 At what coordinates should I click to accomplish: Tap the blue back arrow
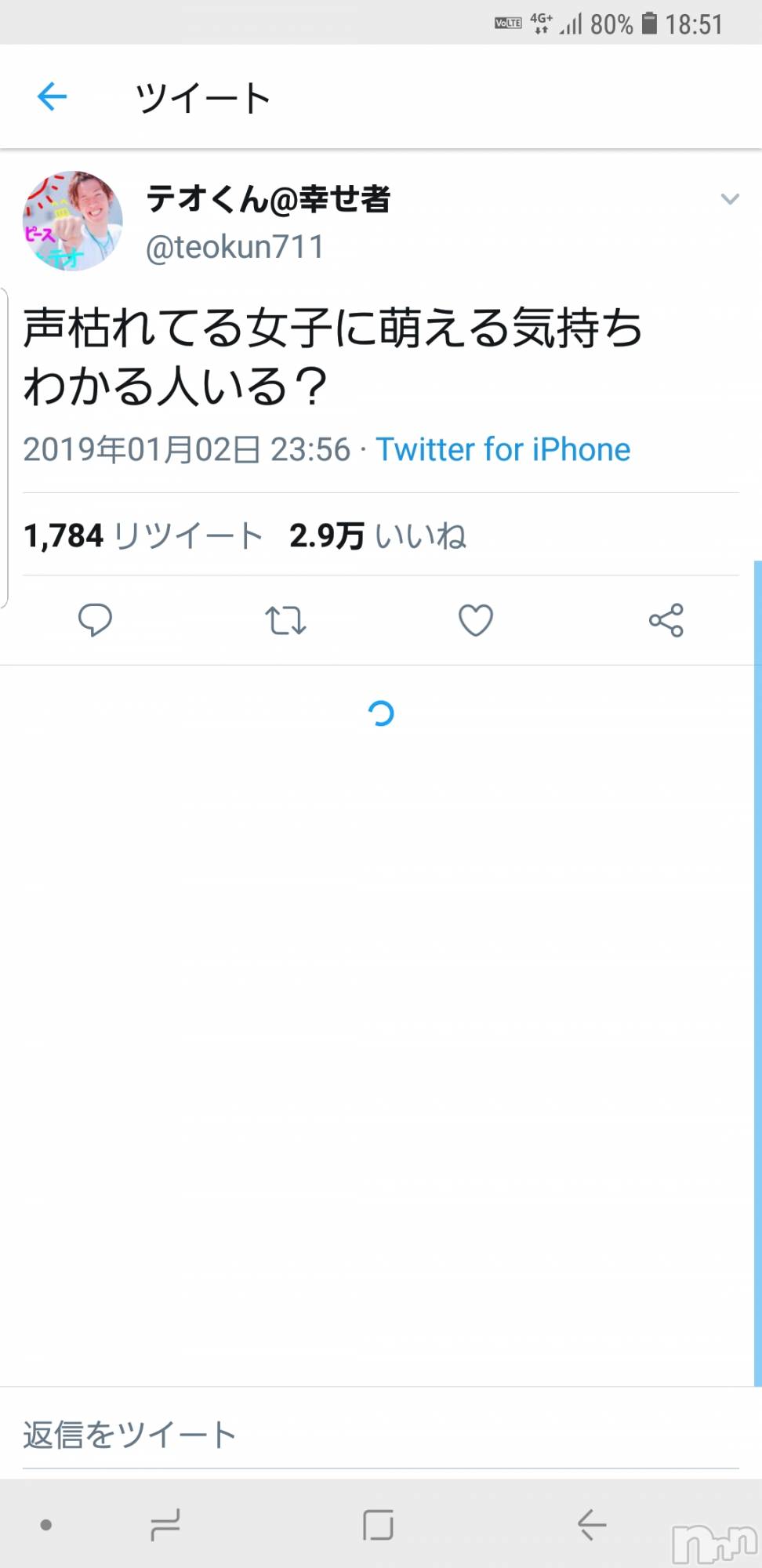[x=53, y=97]
